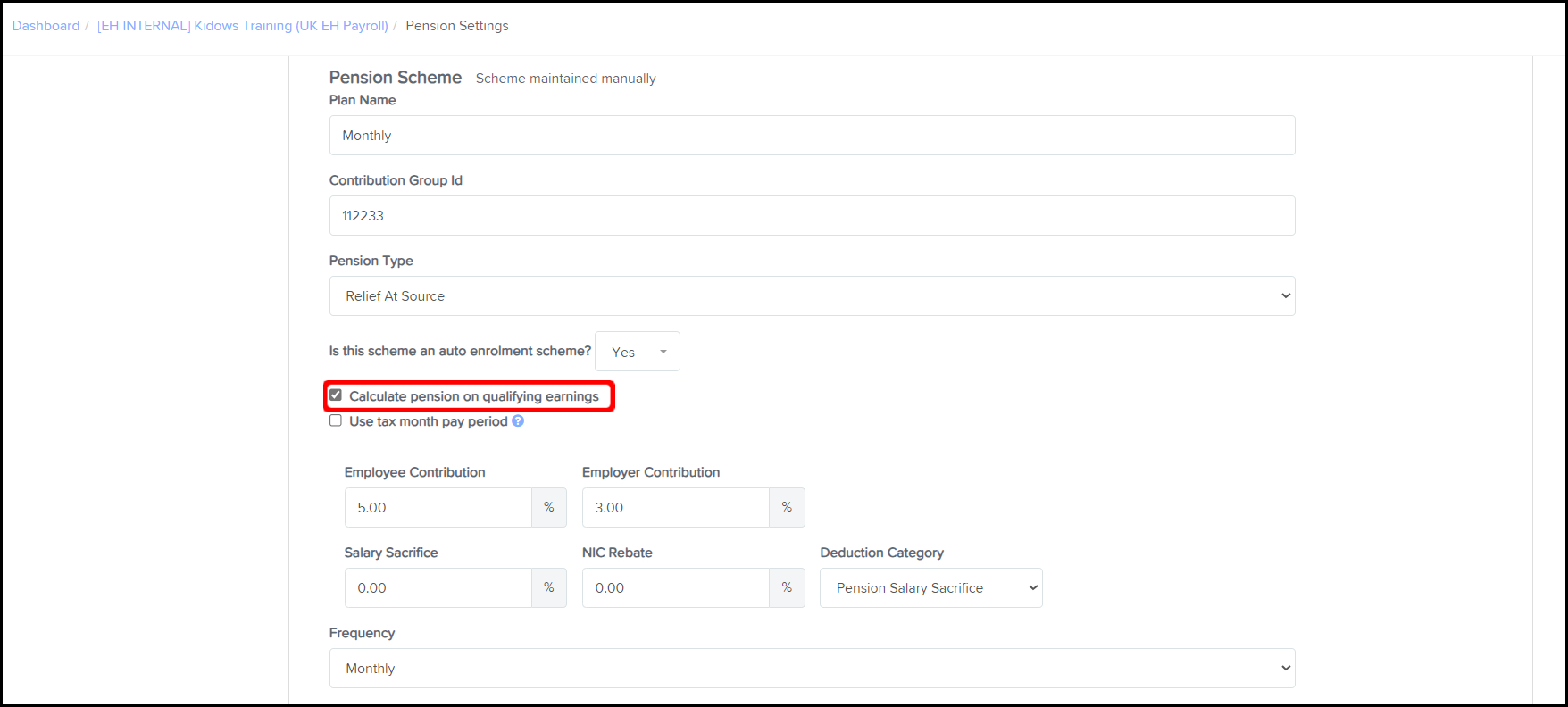
Task: Click the percent symbol beside NIC Rebate
Action: tap(787, 588)
